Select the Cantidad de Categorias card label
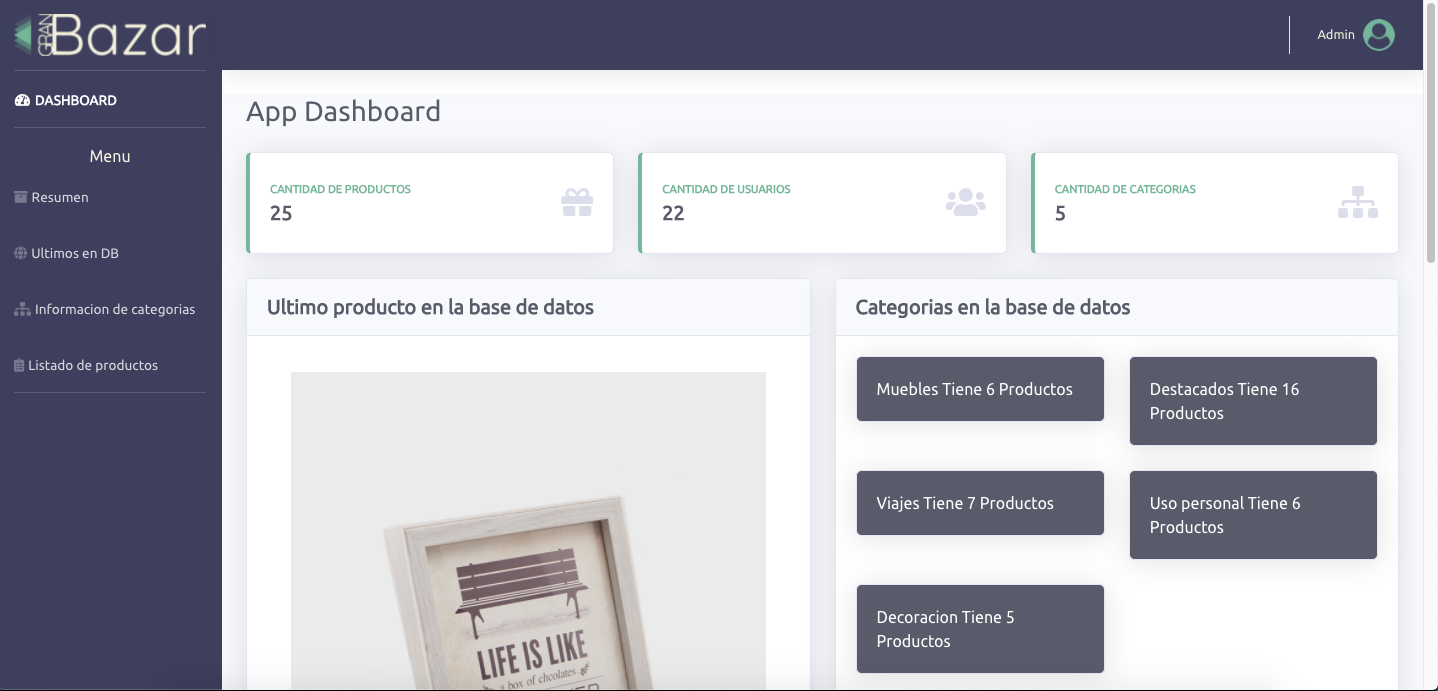Image resolution: width=1438 pixels, height=691 pixels. click(x=1125, y=189)
